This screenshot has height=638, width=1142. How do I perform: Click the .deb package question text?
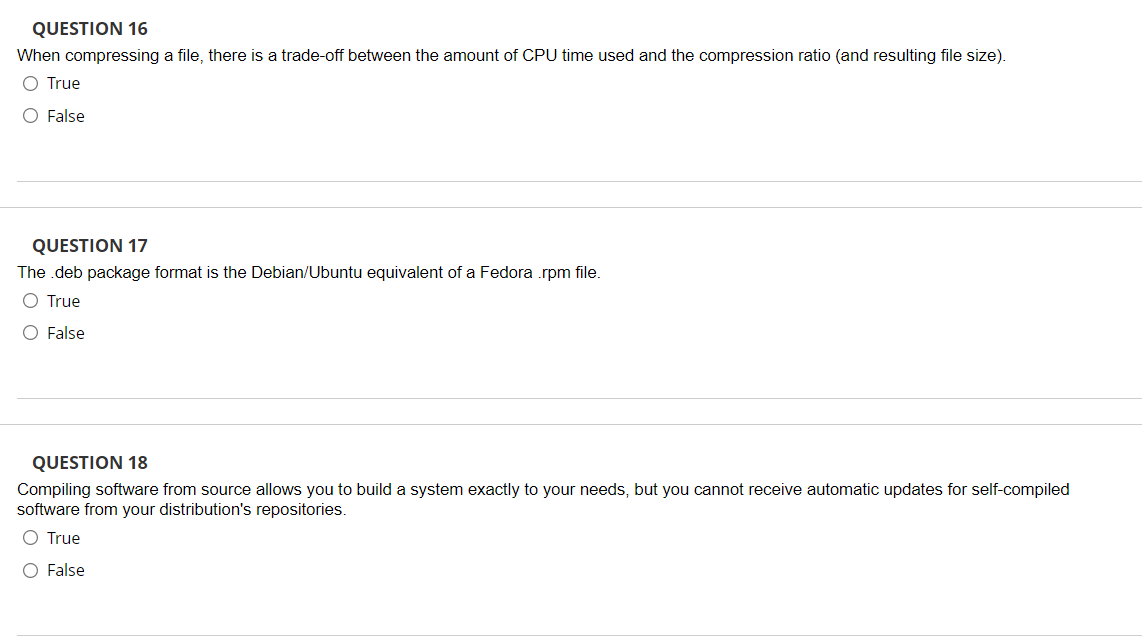pyautogui.click(x=308, y=272)
